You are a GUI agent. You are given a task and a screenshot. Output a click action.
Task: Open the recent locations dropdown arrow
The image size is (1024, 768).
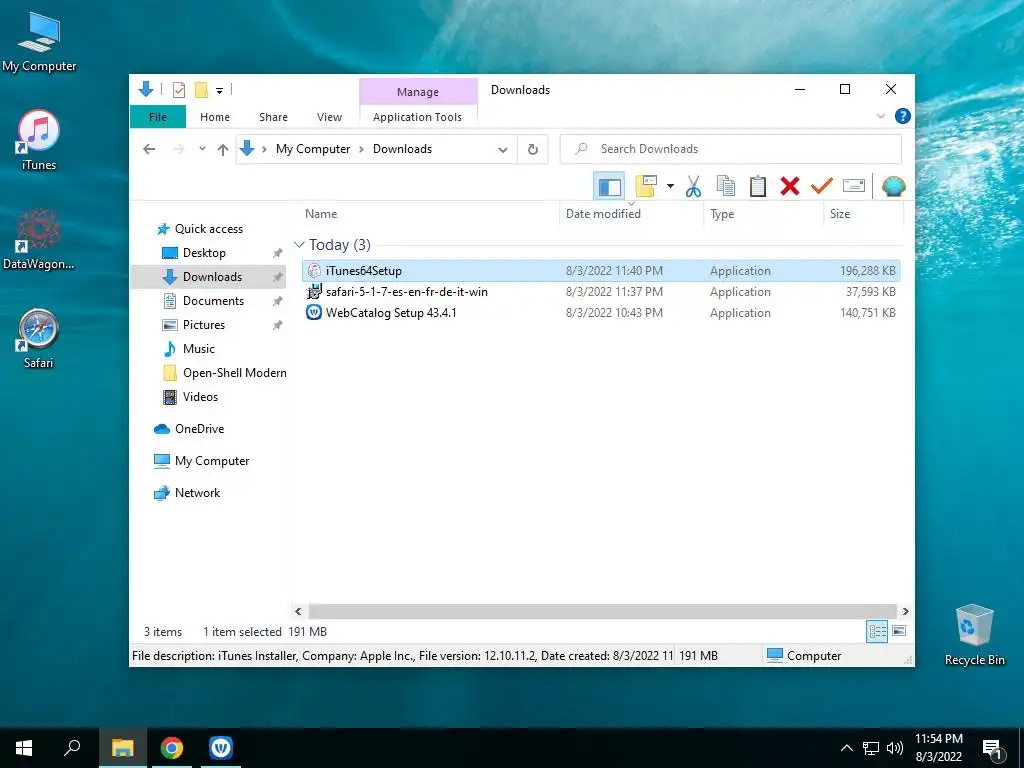(202, 149)
